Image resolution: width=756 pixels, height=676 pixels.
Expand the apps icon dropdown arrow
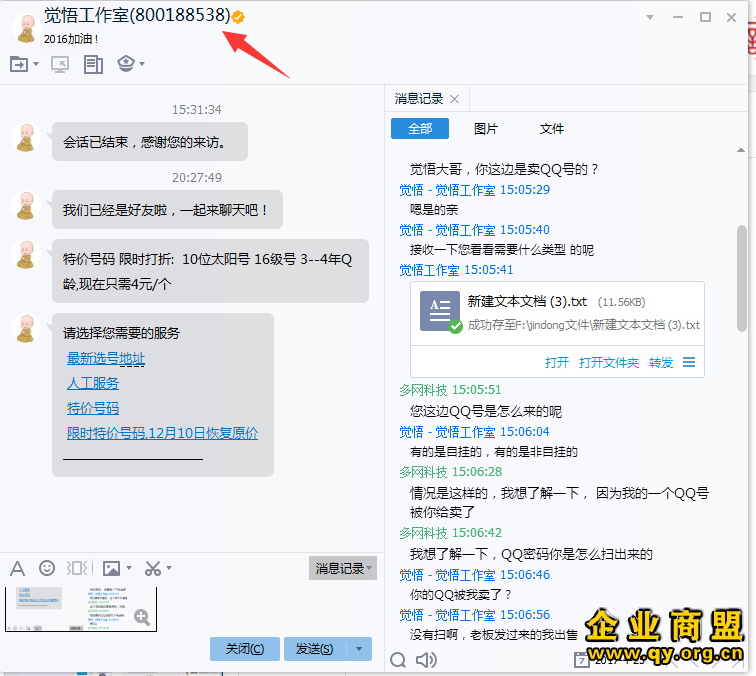[142, 64]
